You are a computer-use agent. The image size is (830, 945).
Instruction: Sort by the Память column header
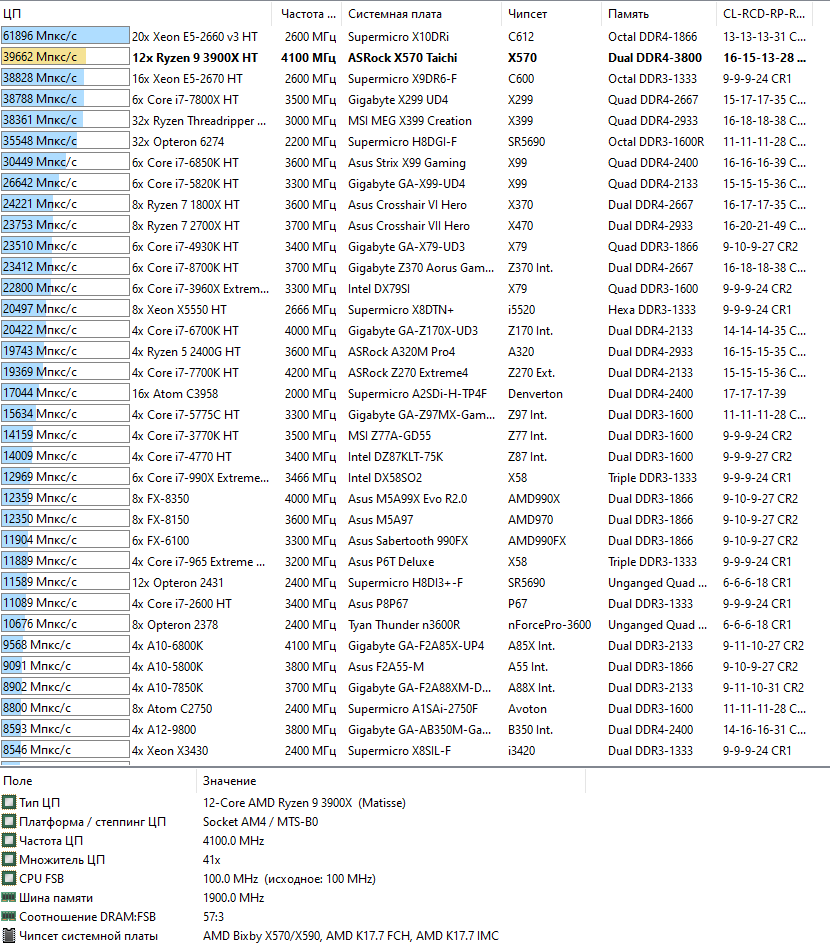click(x=659, y=13)
